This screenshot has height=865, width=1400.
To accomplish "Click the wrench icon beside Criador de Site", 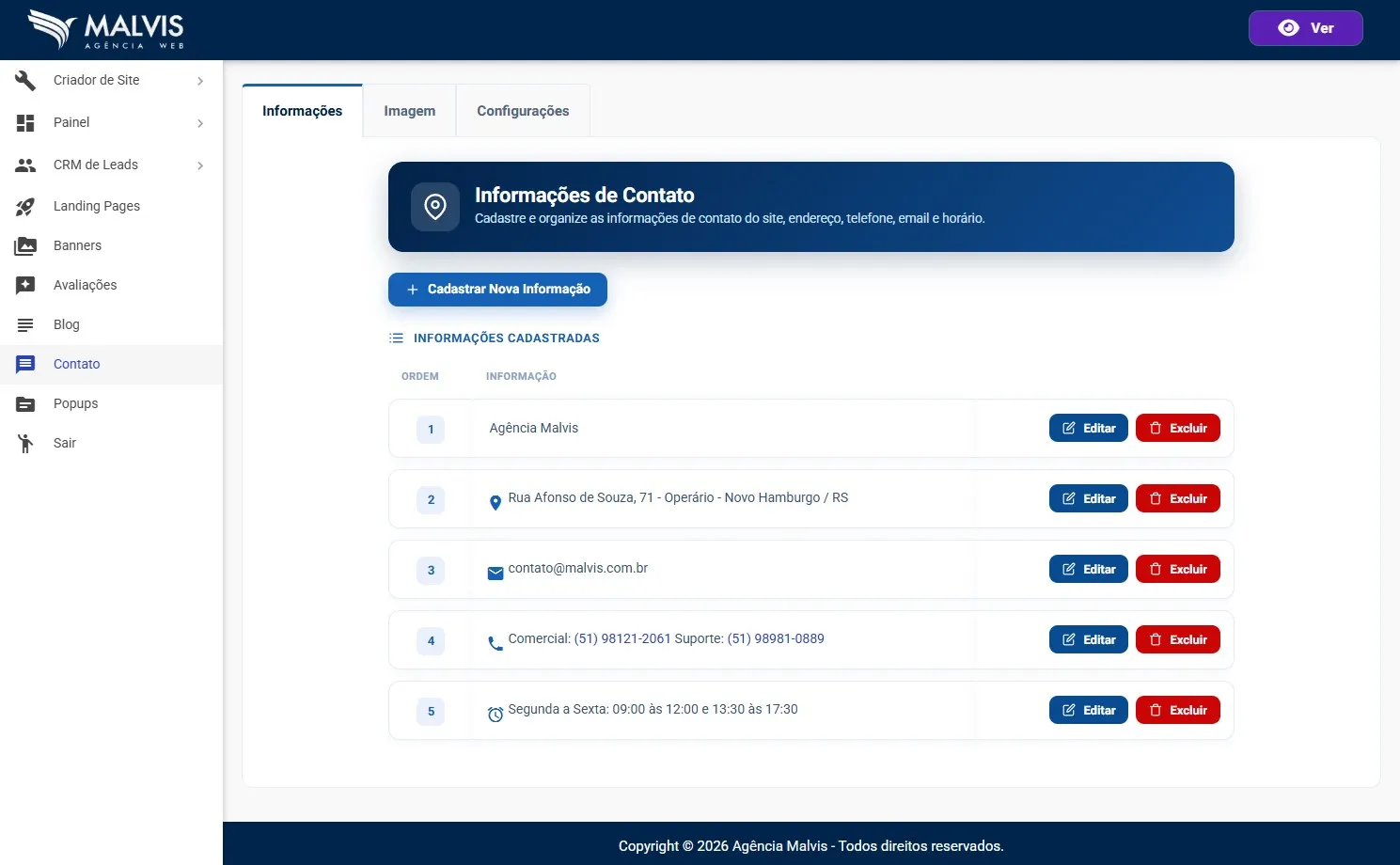I will click(25, 81).
